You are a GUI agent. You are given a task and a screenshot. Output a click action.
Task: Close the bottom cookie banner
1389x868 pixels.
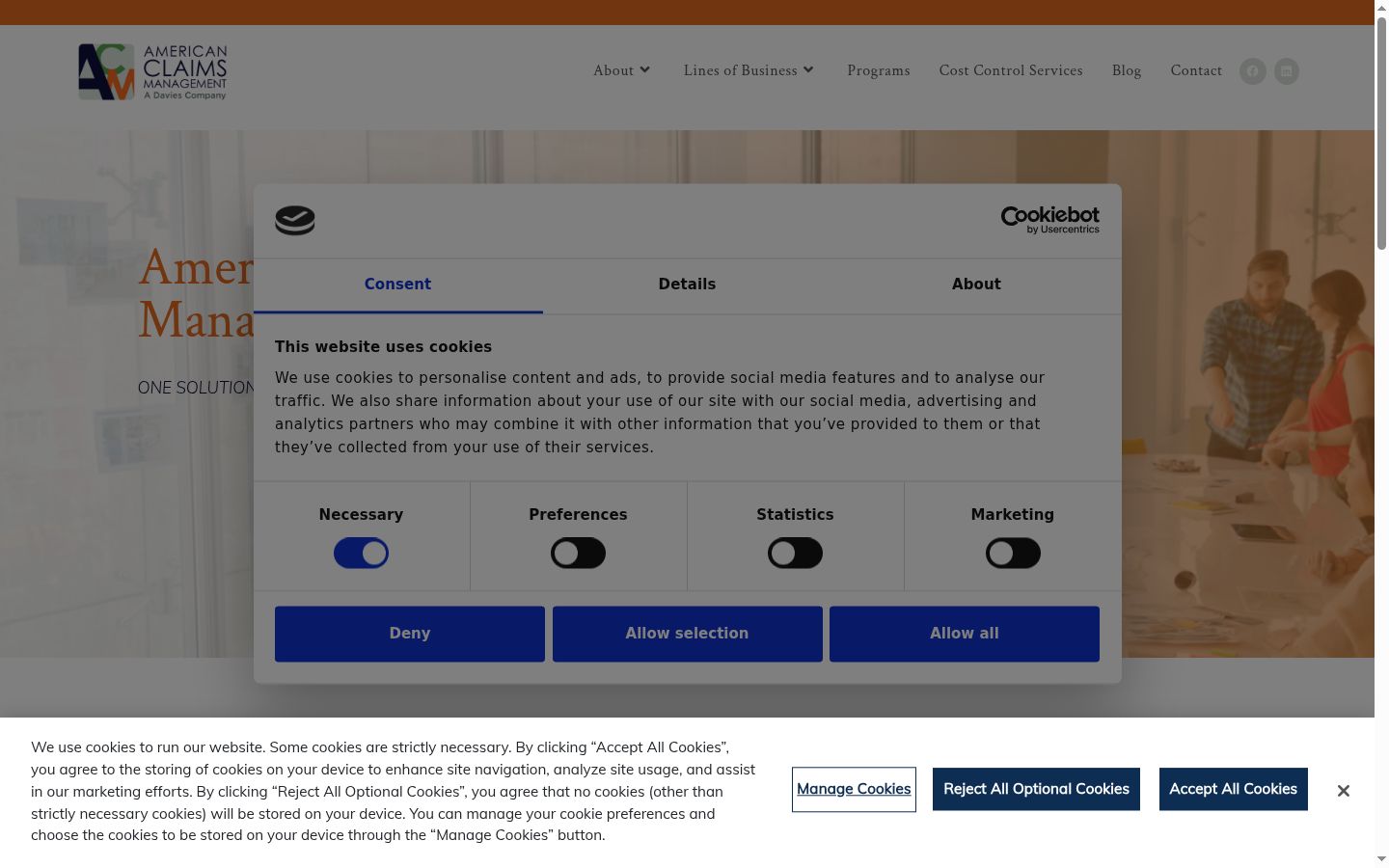[x=1343, y=791]
